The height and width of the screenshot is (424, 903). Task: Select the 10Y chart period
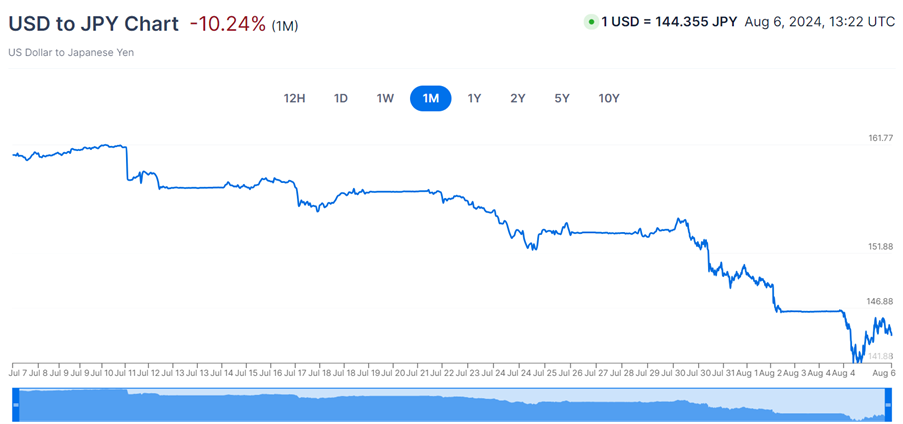[x=608, y=98]
